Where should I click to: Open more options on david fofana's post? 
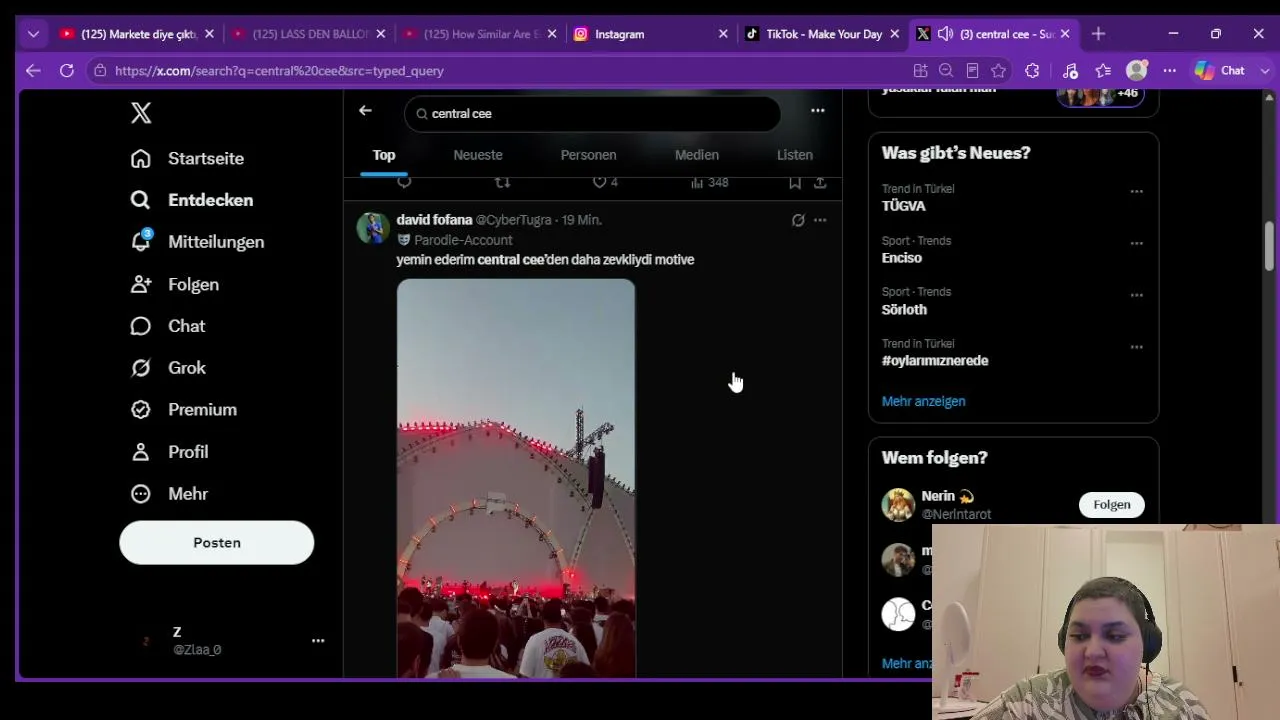pyautogui.click(x=820, y=220)
